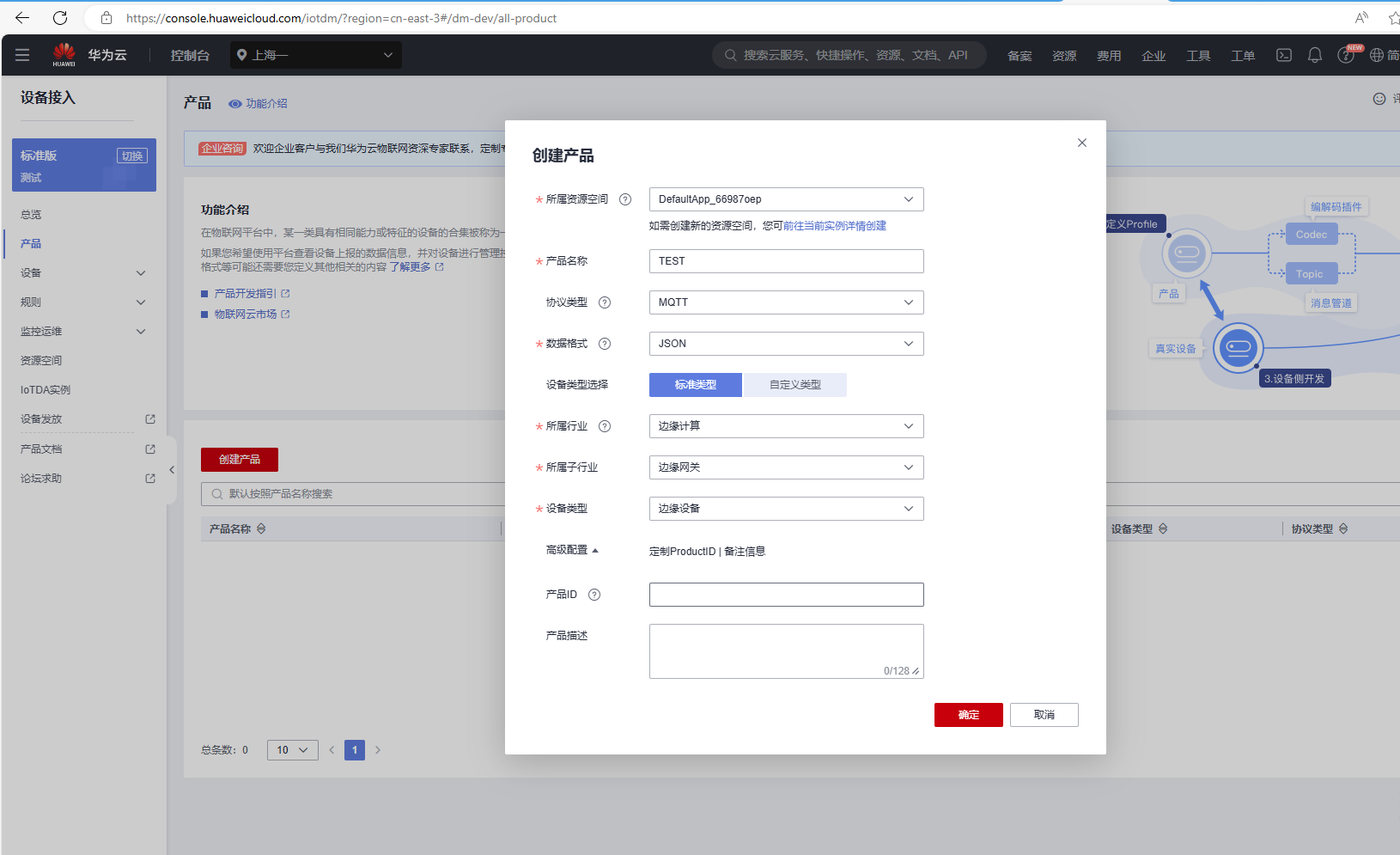Collapse the 高级配置 section

tap(572, 550)
